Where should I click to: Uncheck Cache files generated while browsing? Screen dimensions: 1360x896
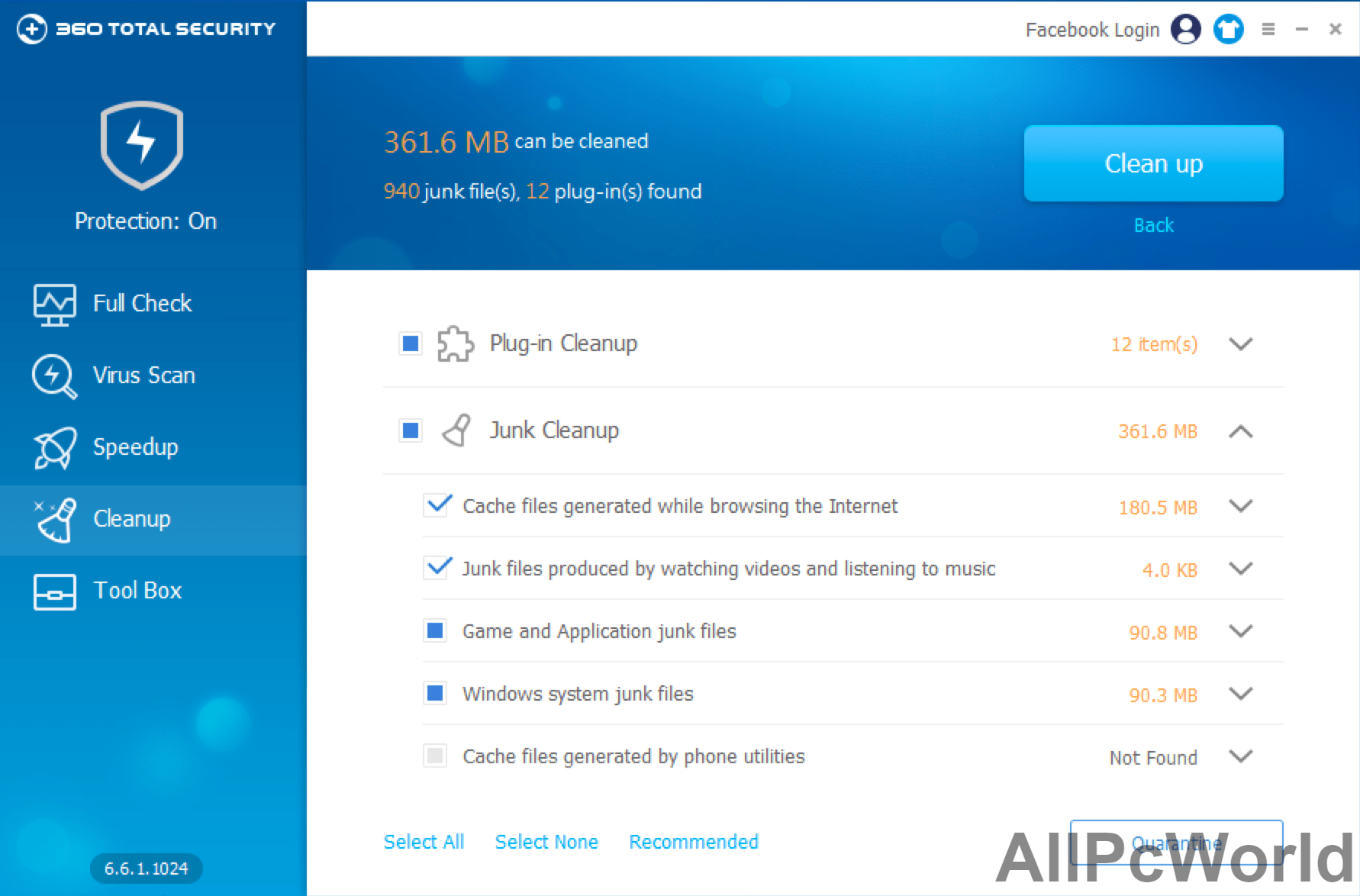436,505
